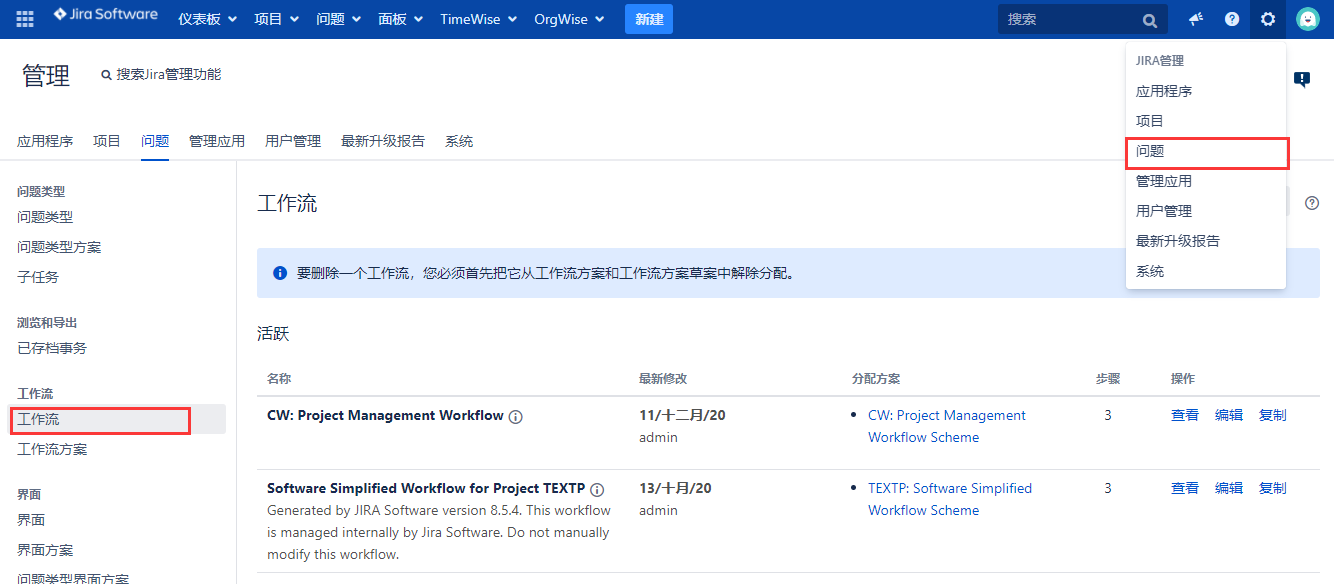The width and height of the screenshot is (1334, 584).
Task: Open the TimeWise dropdown menu
Action: (478, 19)
